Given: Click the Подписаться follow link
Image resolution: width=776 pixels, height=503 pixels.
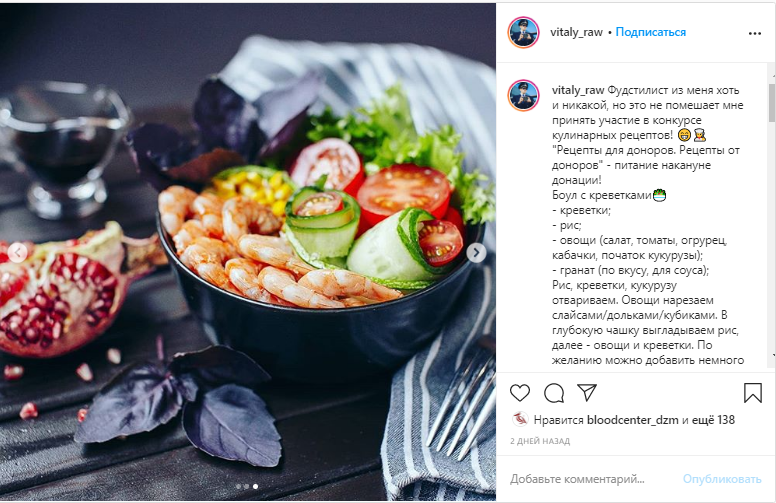Looking at the screenshot, I should click(650, 32).
